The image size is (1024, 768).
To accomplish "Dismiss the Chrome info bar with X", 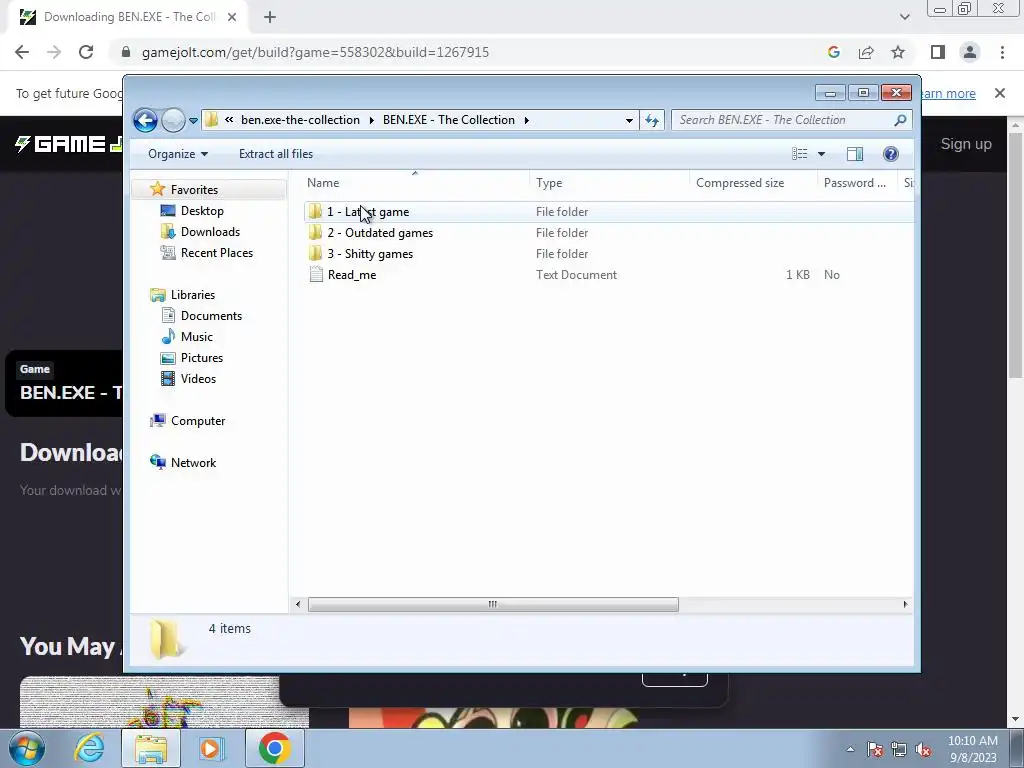I will 1000,93.
